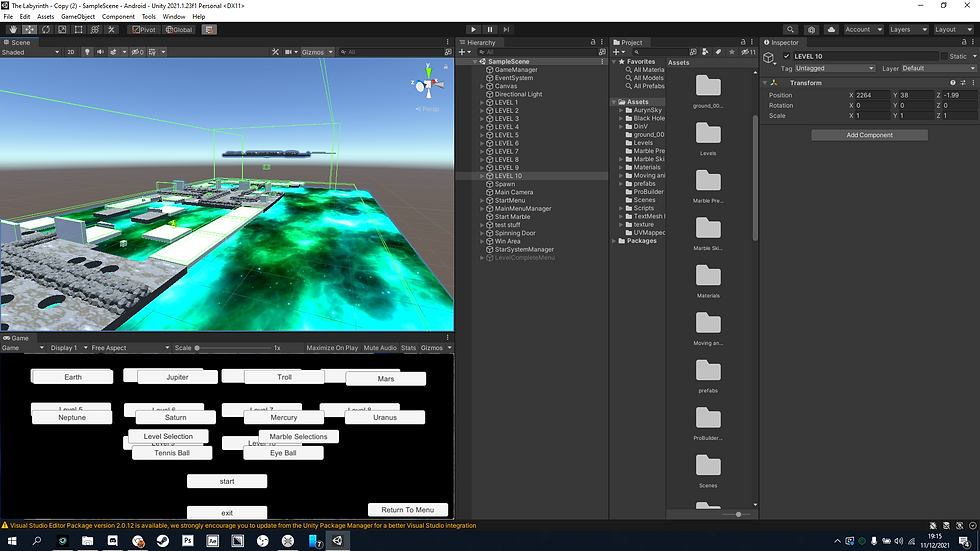Image resolution: width=980 pixels, height=551 pixels.
Task: Click Add Component button
Action: [869, 135]
